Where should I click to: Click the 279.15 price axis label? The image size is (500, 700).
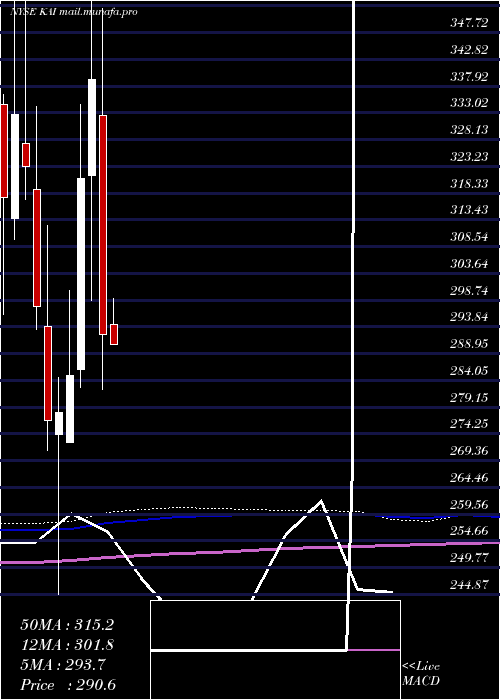469,397
